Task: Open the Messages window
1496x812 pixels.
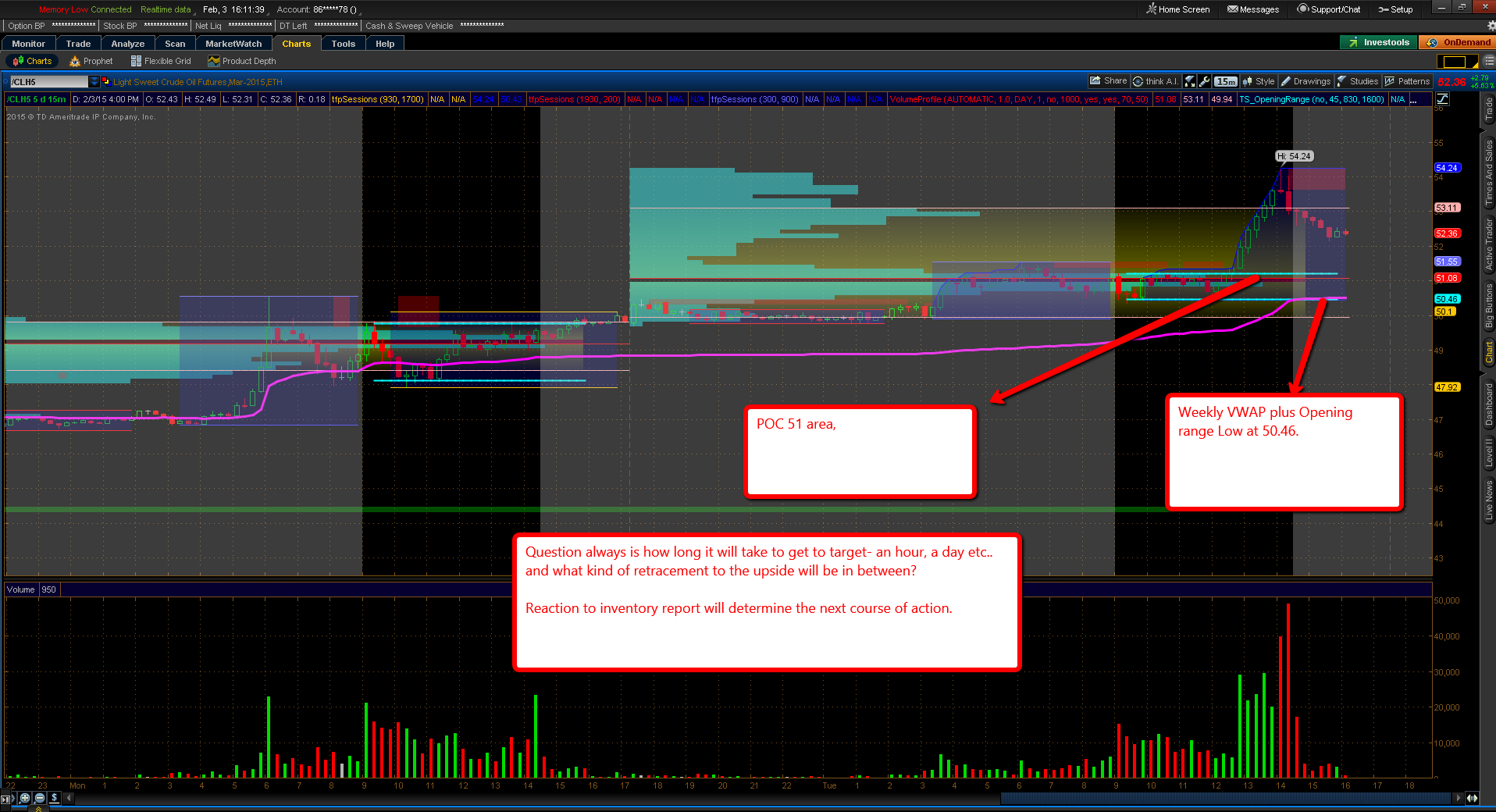Action: (x=1253, y=9)
